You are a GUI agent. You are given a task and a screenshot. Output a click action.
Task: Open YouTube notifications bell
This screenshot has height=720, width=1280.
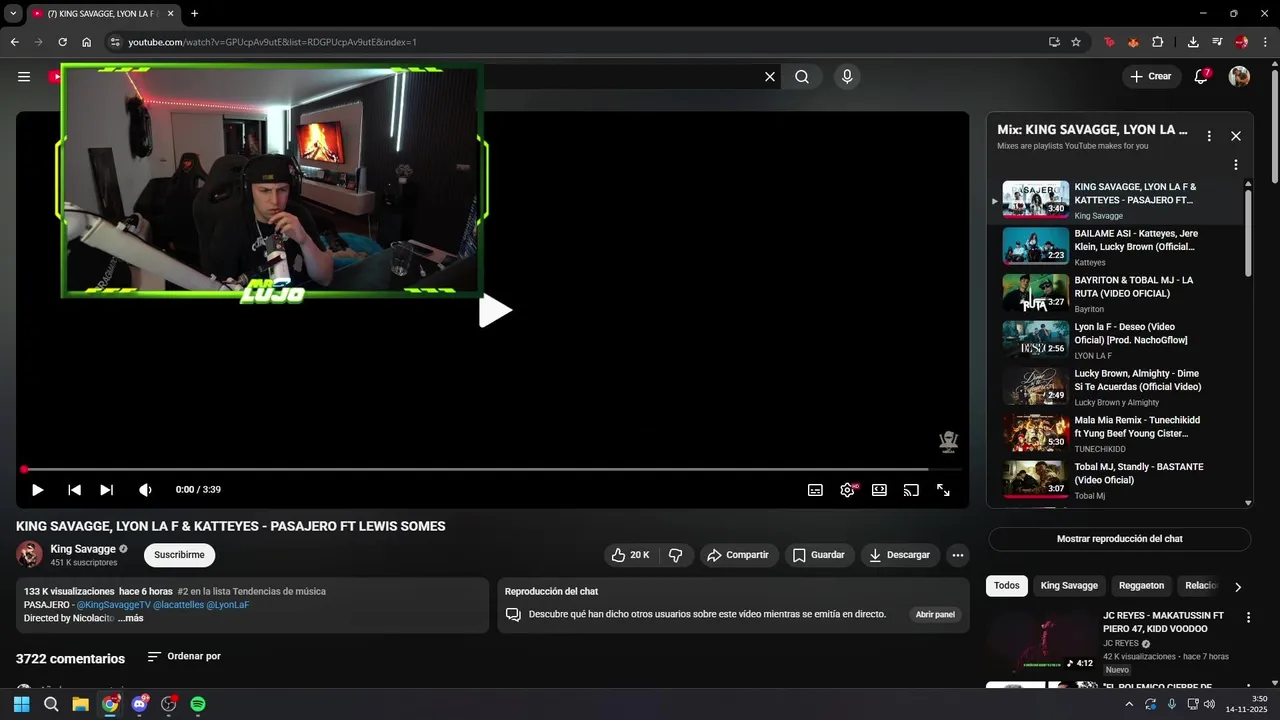(x=1201, y=77)
